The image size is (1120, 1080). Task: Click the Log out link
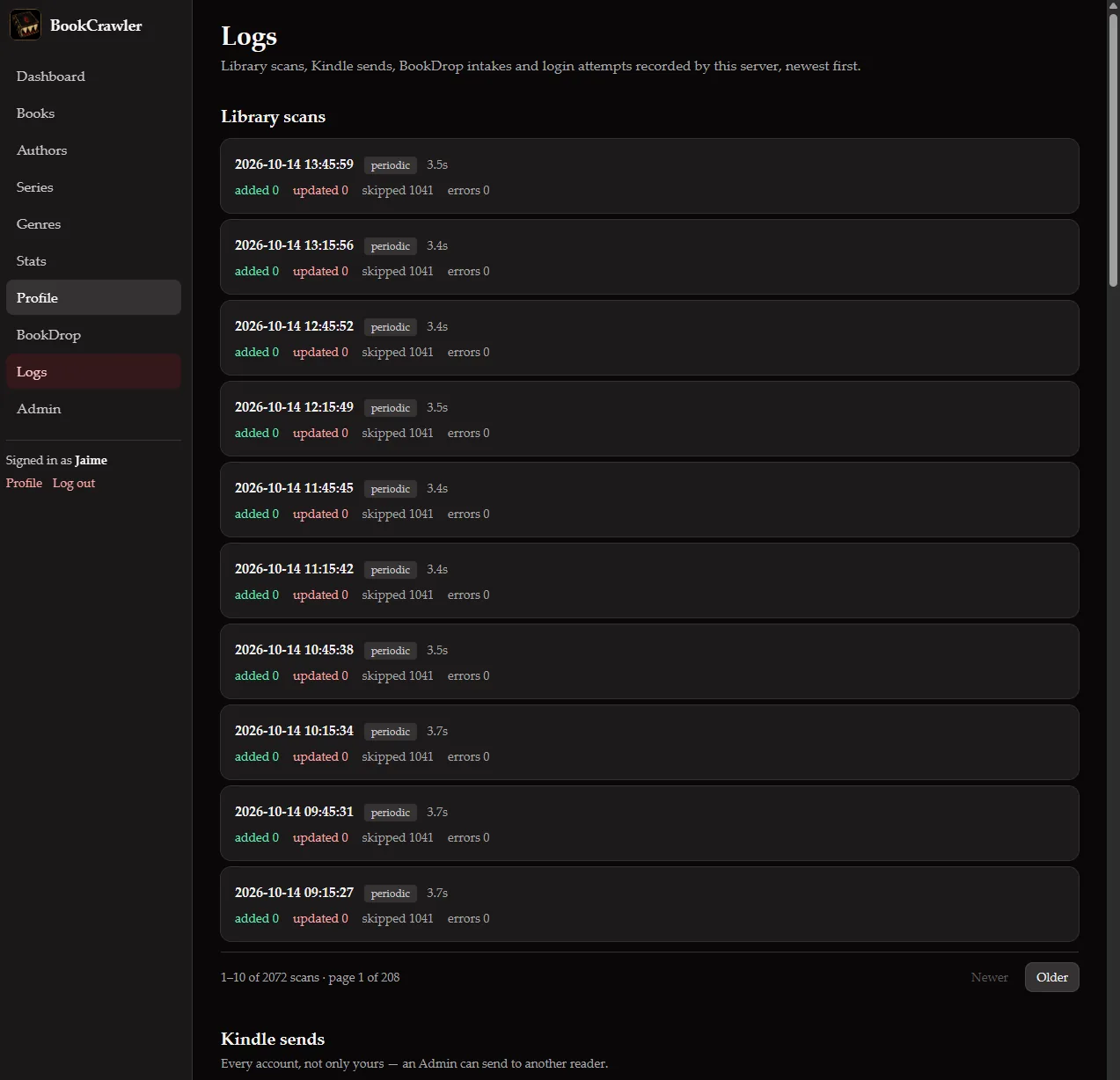(74, 483)
